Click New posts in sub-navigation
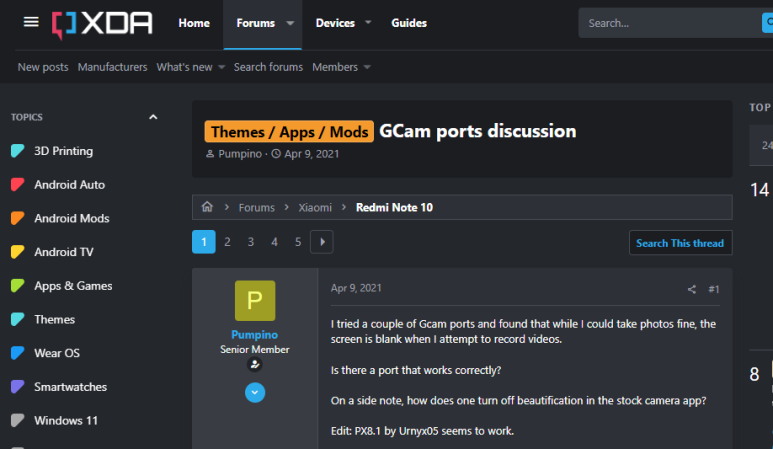773x449 pixels. point(43,67)
